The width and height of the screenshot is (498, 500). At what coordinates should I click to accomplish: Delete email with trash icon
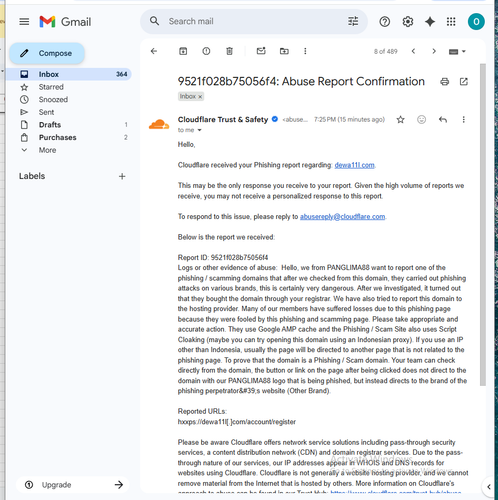pos(229,51)
